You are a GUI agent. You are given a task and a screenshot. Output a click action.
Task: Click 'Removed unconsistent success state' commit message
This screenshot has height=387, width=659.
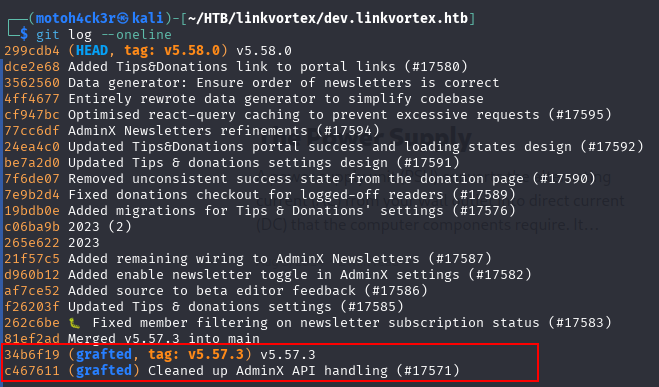(x=332, y=179)
